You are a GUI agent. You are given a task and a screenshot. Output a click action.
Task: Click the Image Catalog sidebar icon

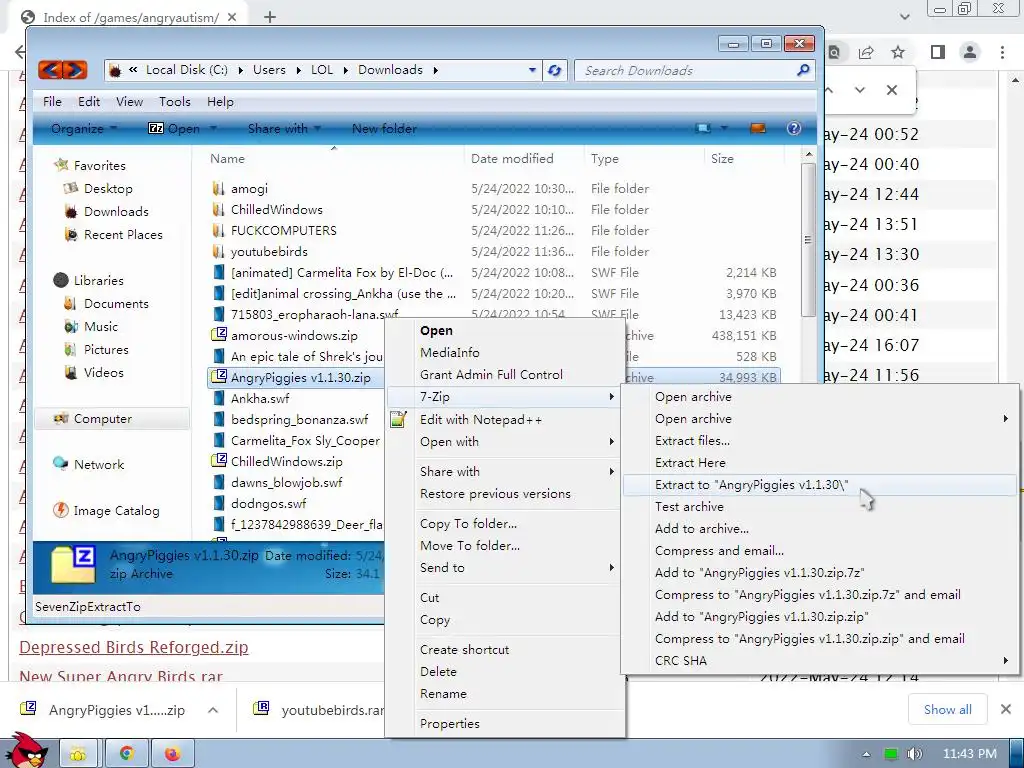point(61,510)
